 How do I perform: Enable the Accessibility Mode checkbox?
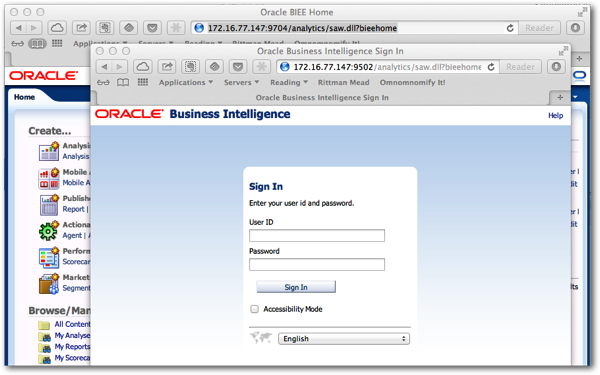(254, 309)
